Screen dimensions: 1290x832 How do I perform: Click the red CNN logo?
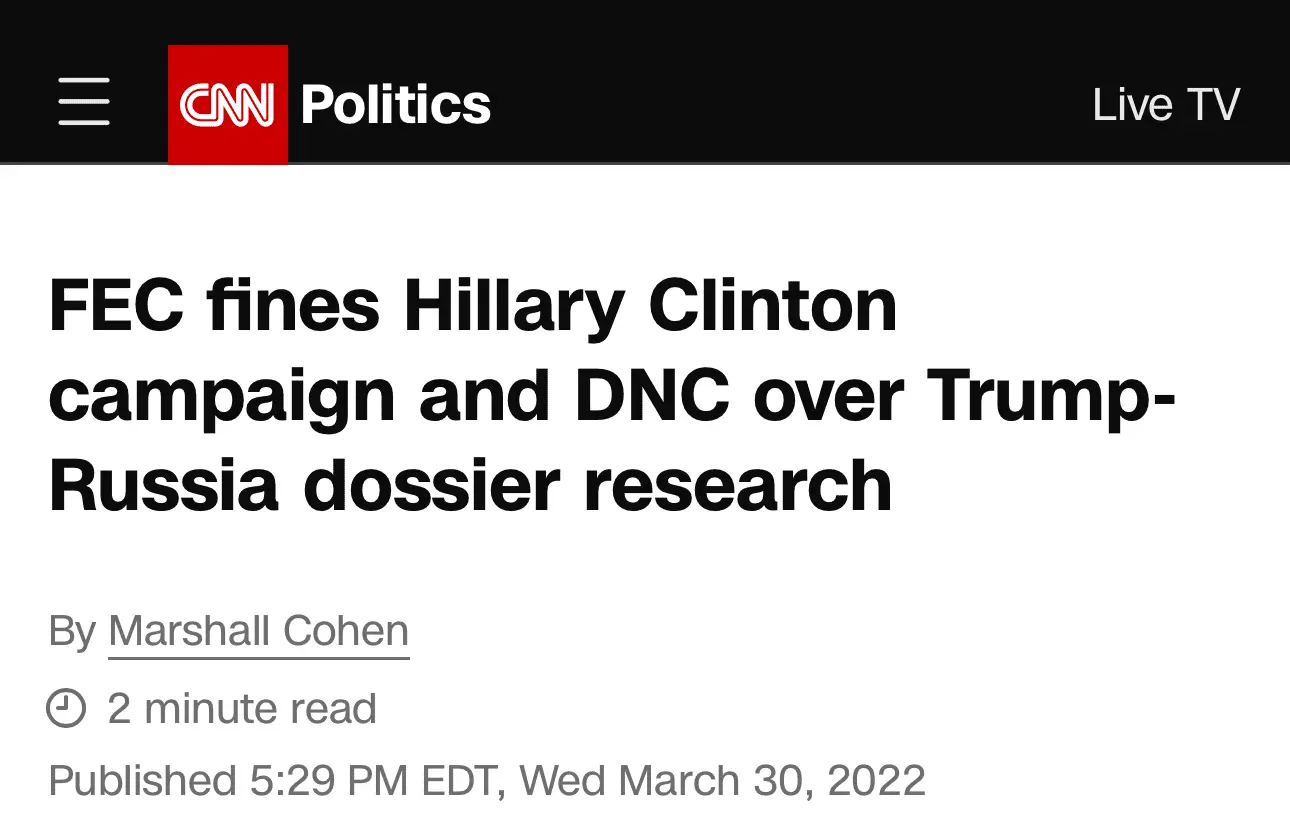tap(227, 104)
